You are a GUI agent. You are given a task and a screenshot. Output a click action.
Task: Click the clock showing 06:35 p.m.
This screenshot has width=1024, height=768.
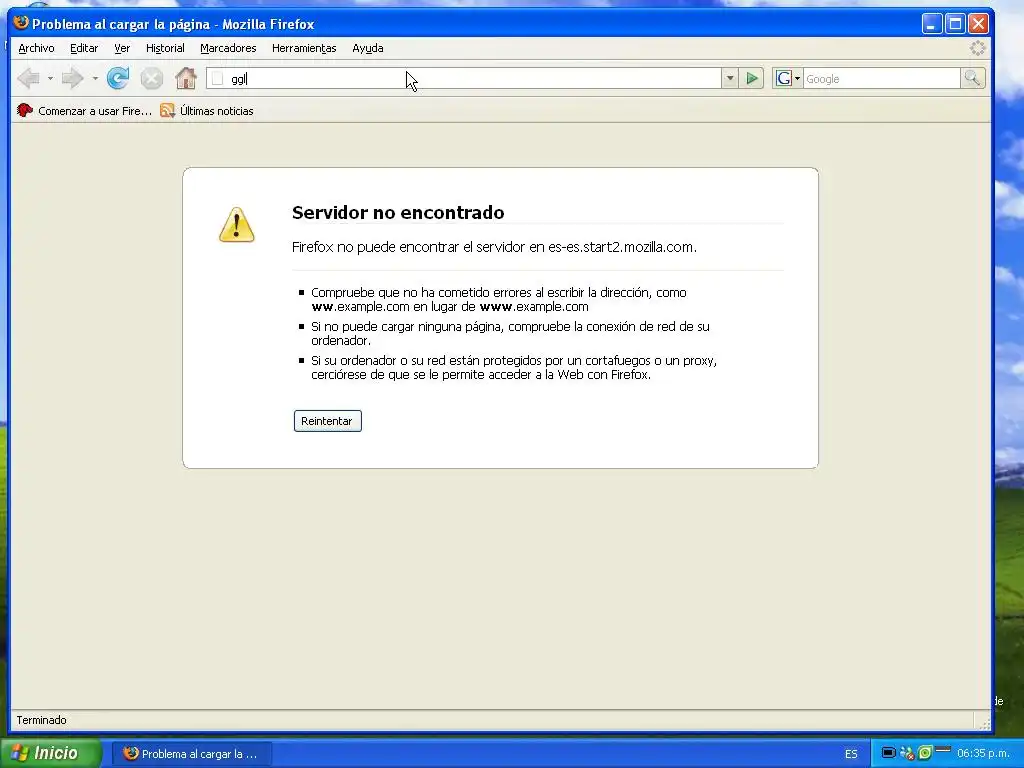click(x=984, y=754)
